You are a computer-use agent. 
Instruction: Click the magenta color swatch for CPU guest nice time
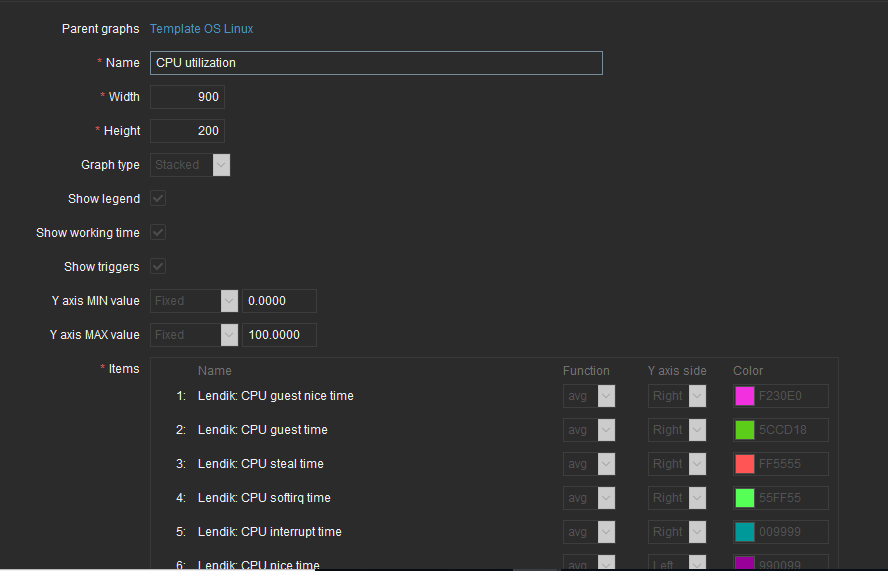pyautogui.click(x=745, y=396)
